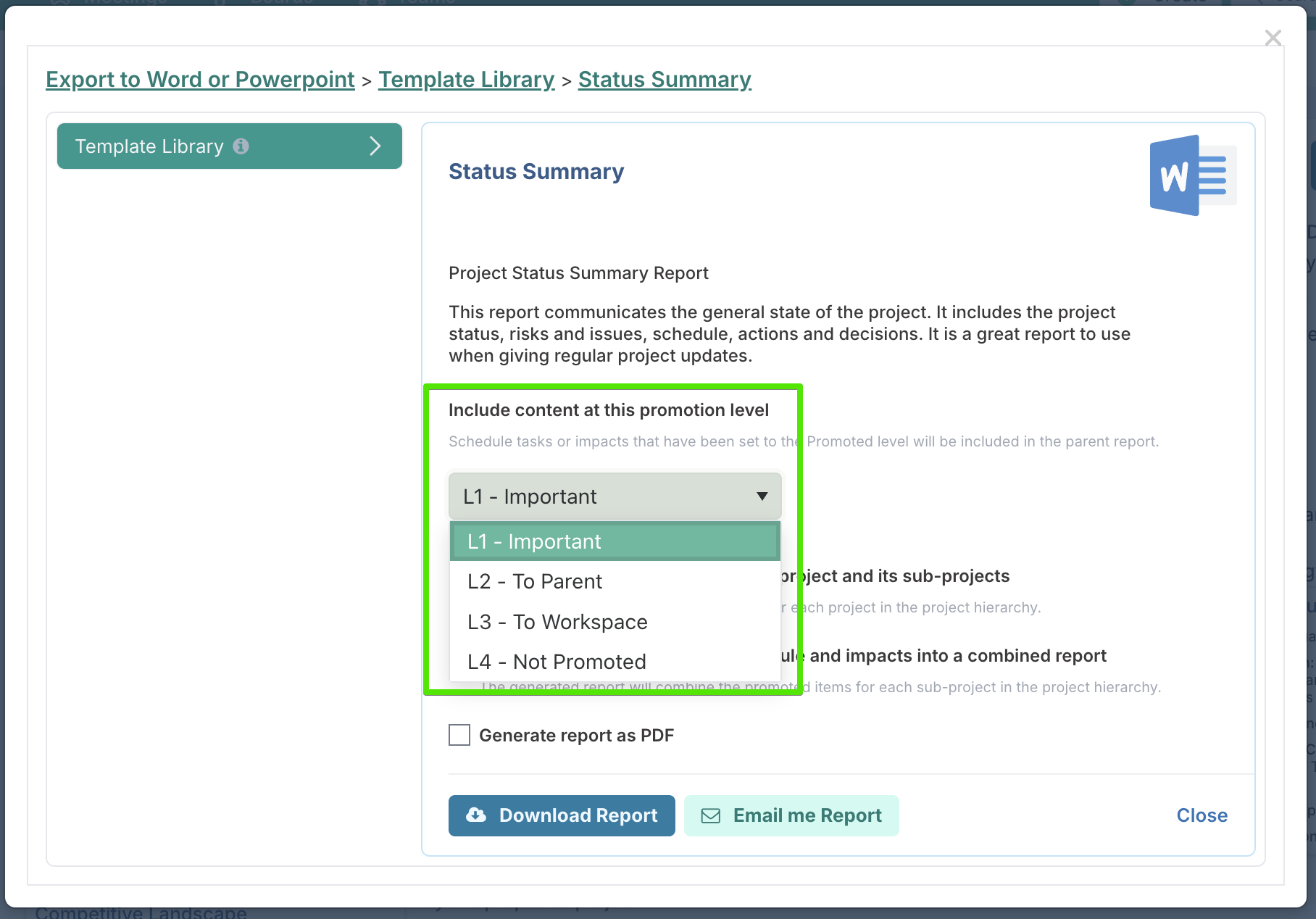The height and width of the screenshot is (919, 1316).
Task: Click the Download Report button
Action: tap(562, 815)
